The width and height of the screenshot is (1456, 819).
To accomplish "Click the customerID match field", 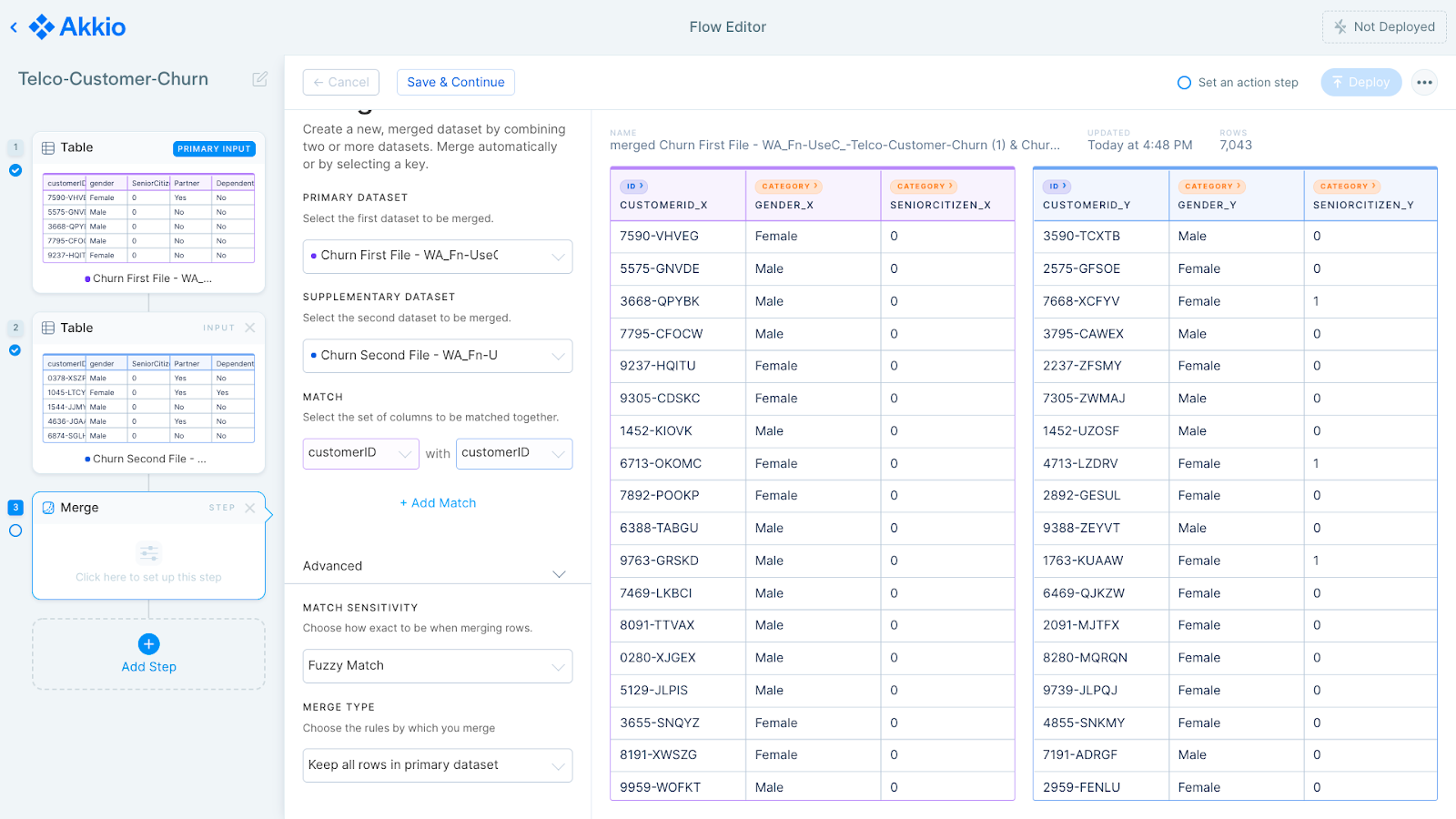I will 360,452.
